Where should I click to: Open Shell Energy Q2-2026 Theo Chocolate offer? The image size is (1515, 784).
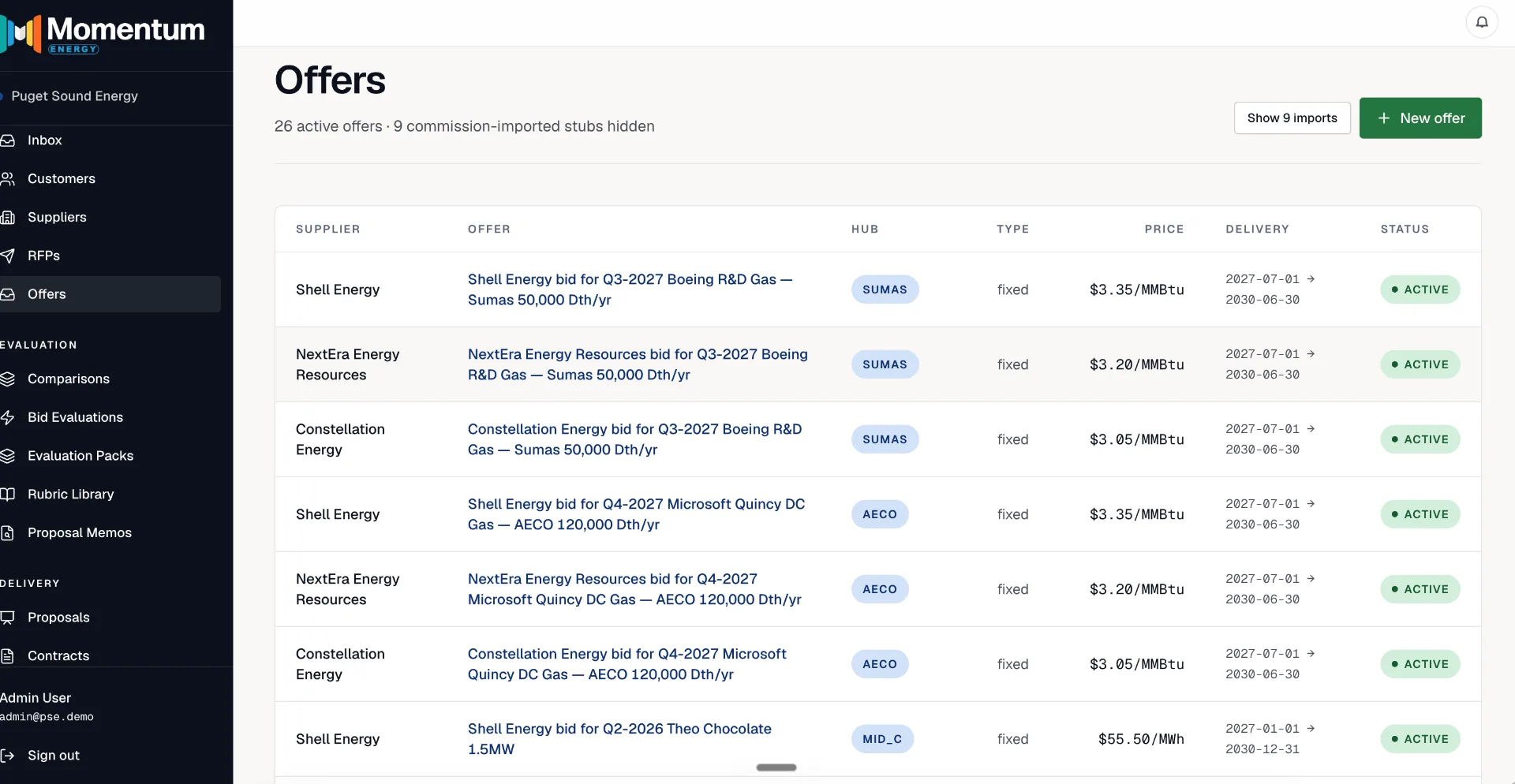click(619, 739)
